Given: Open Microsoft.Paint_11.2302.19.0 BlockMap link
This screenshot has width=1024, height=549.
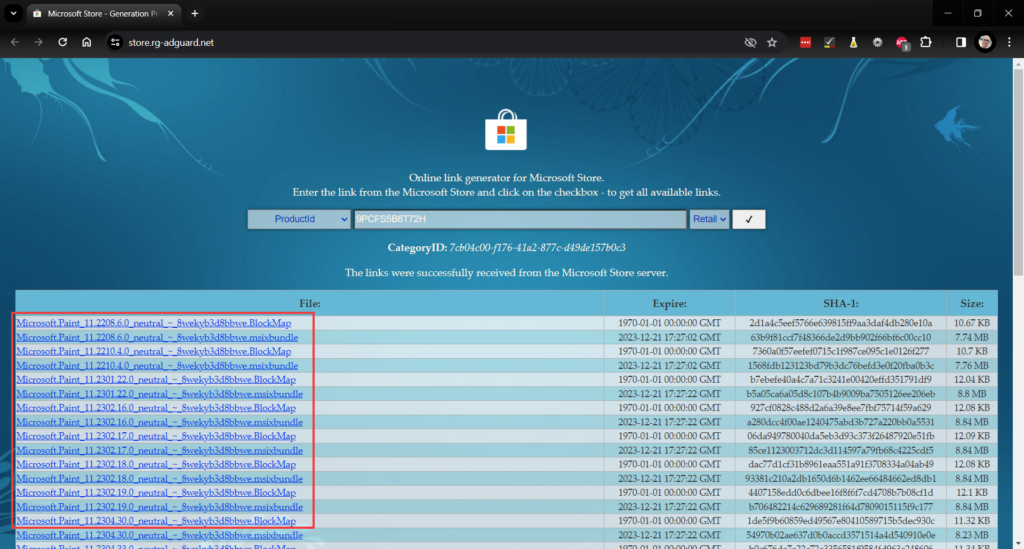Looking at the screenshot, I should click(156, 493).
